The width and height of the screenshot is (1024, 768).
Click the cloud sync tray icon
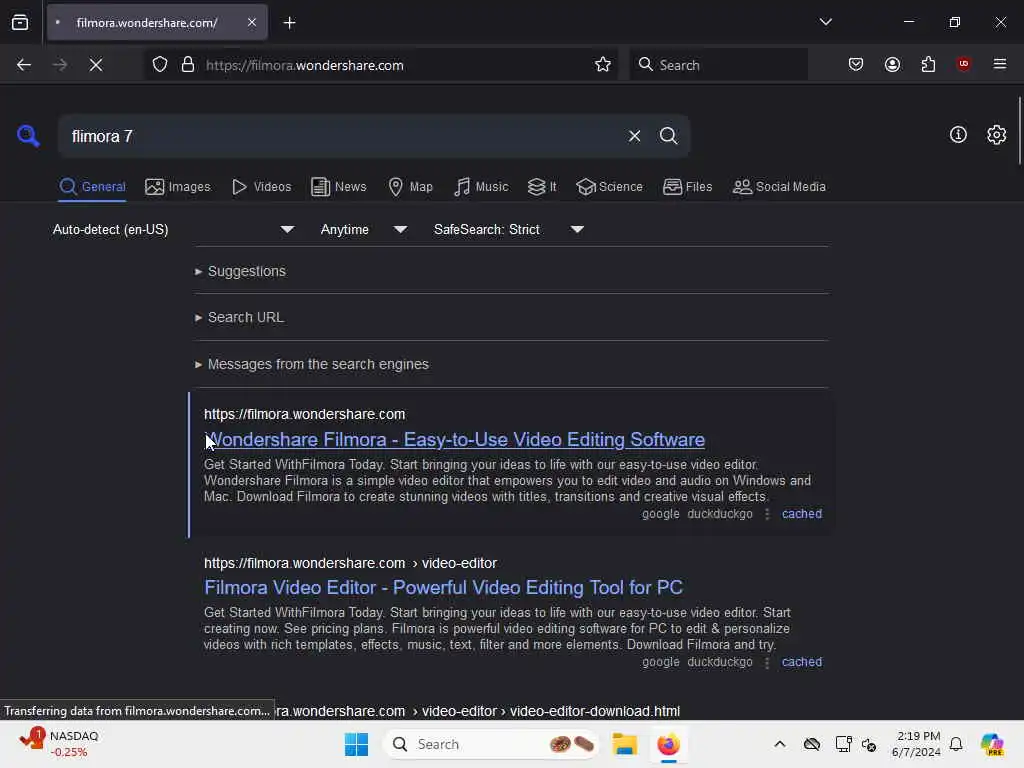[x=812, y=744]
